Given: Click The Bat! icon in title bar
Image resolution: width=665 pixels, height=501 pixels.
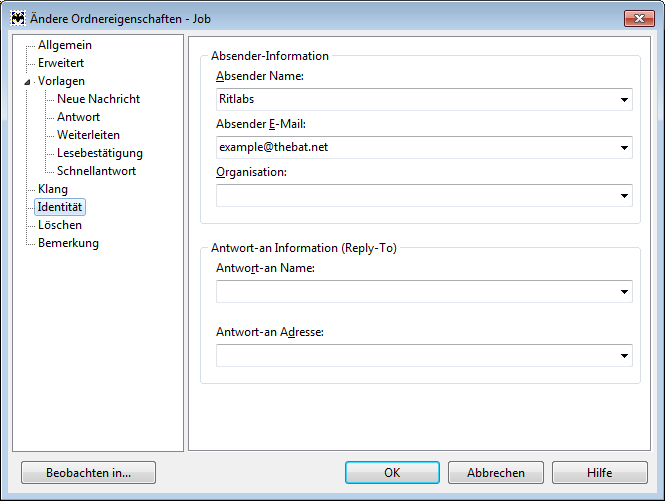Looking at the screenshot, I should [x=18, y=19].
